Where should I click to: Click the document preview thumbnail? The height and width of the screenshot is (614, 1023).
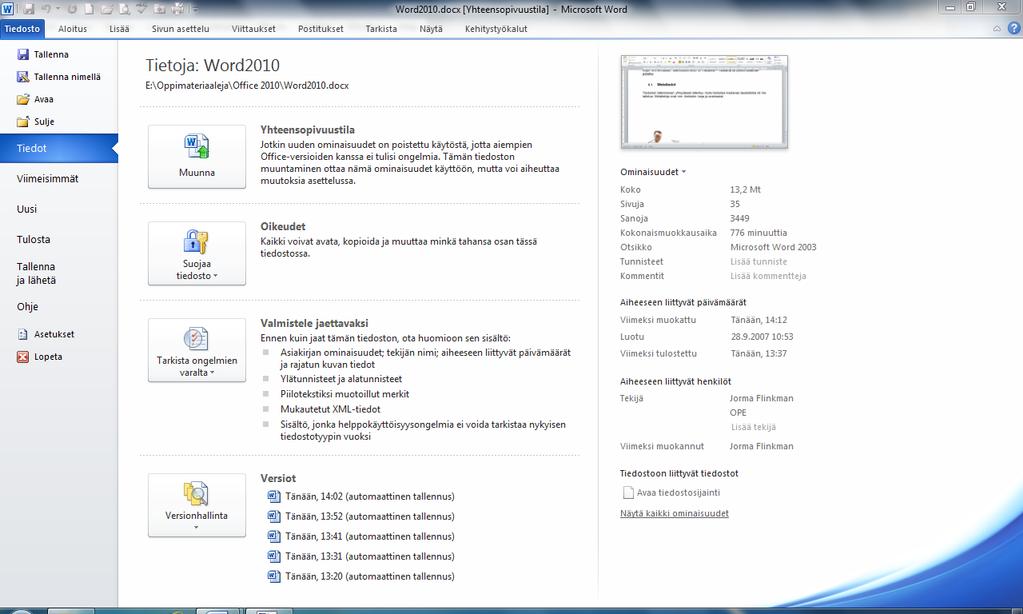click(x=704, y=102)
